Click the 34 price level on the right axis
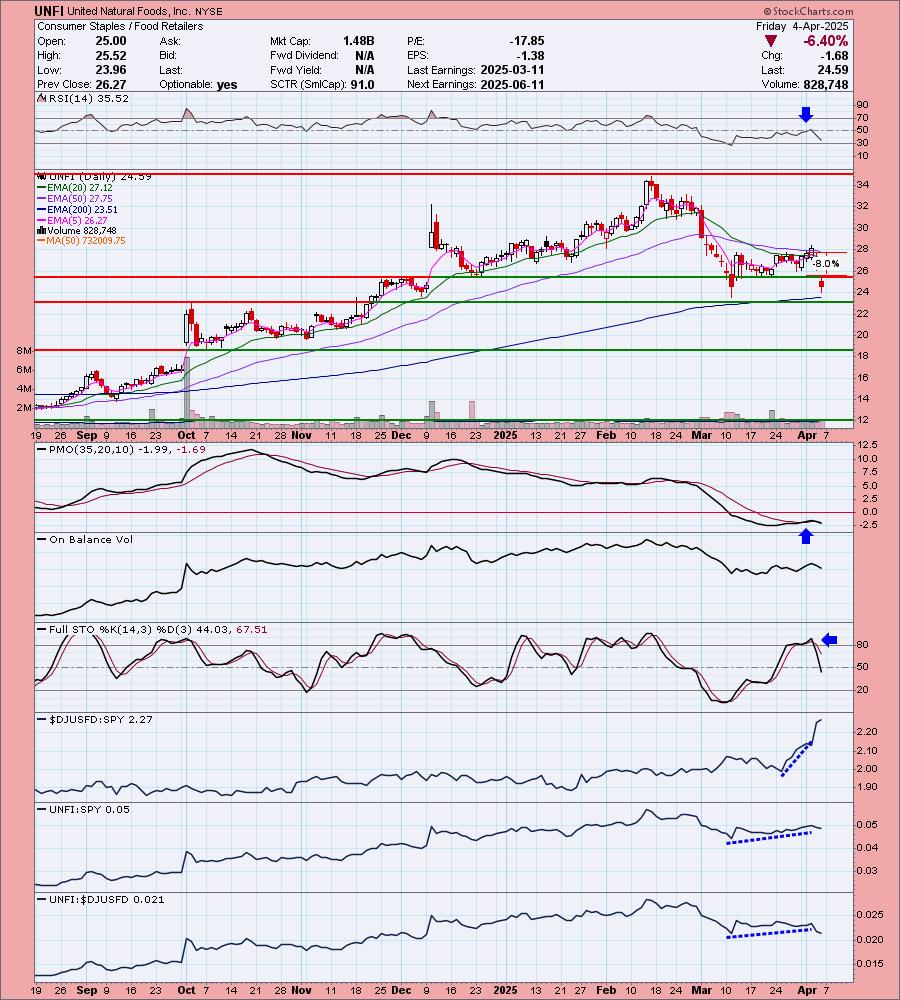Screen dimensions: 900x1000 coord(862,184)
